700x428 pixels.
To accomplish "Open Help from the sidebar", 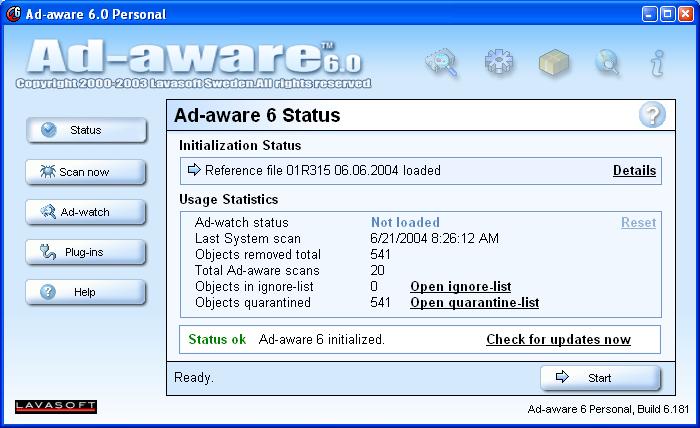I will (86, 293).
